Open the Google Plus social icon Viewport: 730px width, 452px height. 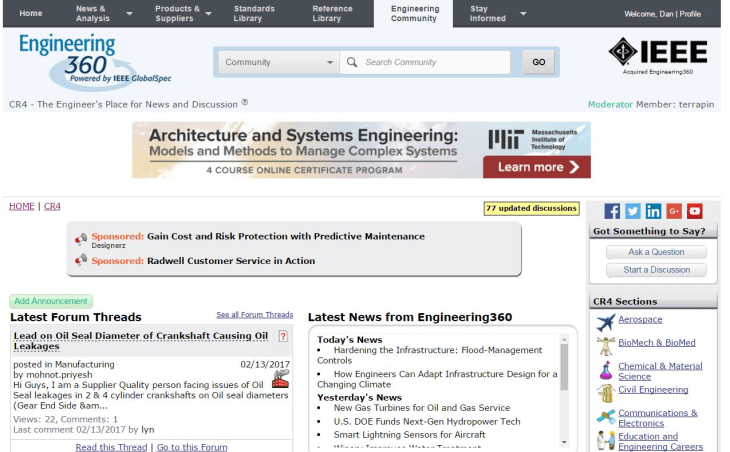tap(674, 211)
